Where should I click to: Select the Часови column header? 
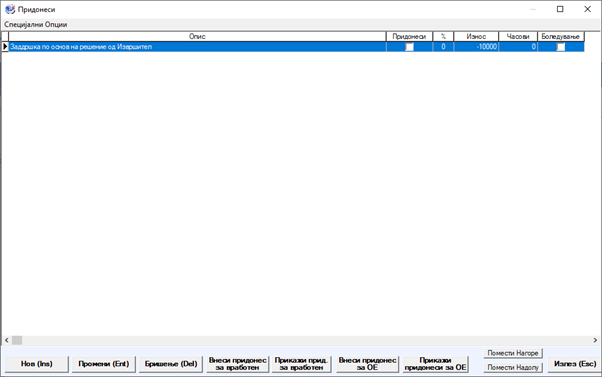click(518, 36)
